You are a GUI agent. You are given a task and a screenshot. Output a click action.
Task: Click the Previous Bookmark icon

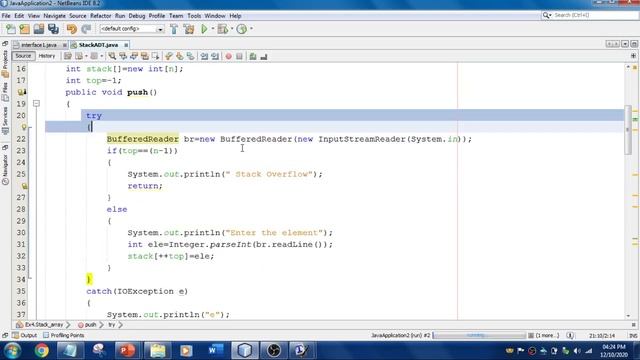click(x=169, y=56)
